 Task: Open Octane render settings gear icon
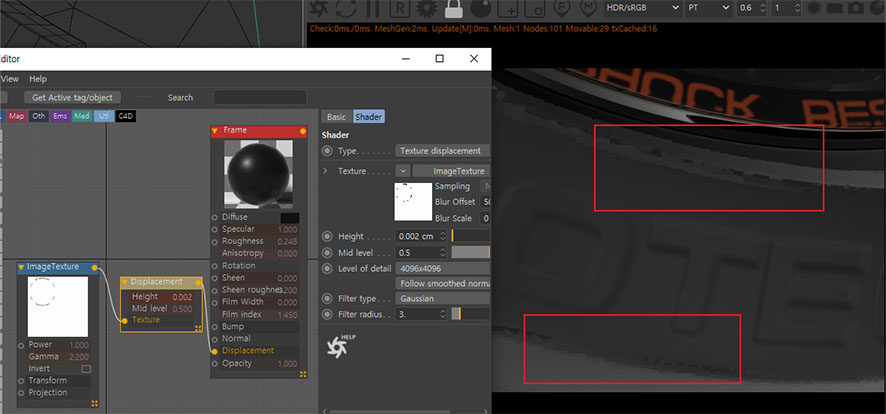coord(427,9)
